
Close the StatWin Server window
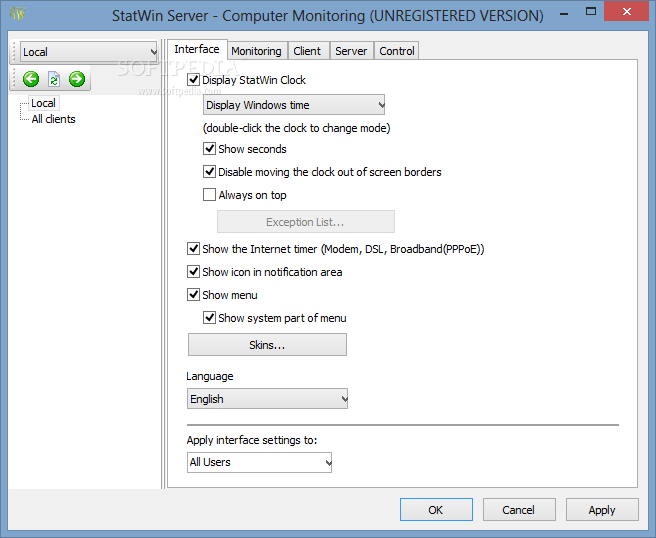point(626,12)
